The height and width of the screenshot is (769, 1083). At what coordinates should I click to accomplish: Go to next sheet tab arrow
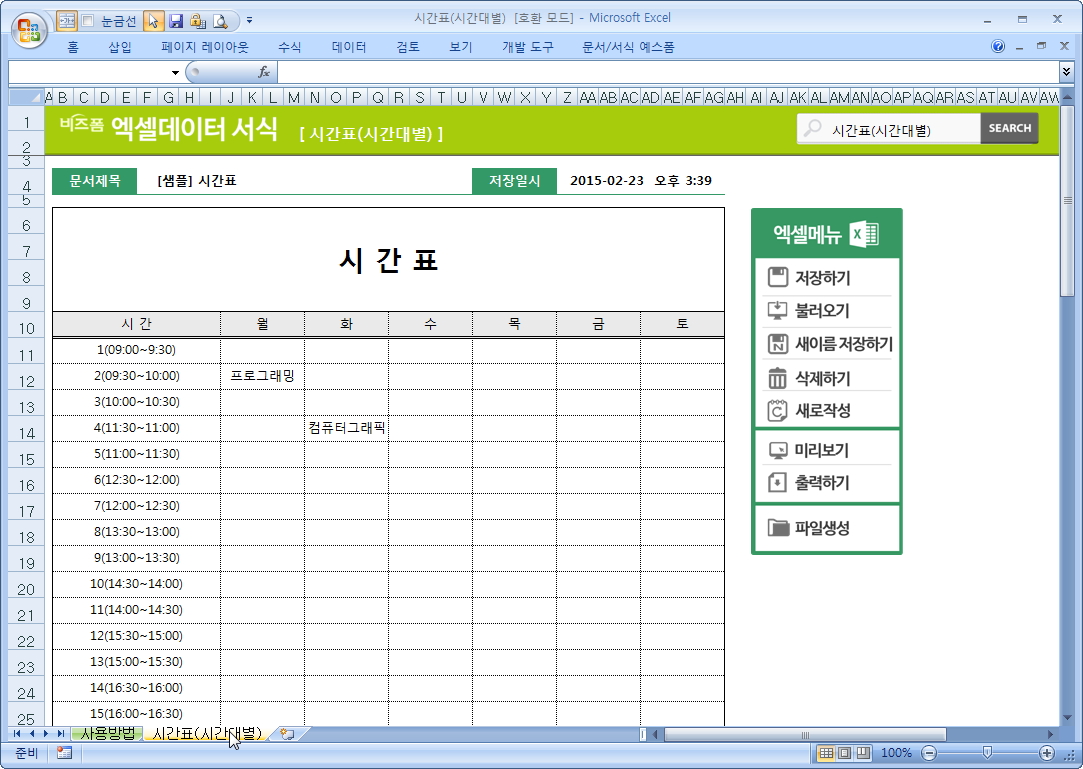click(x=46, y=734)
